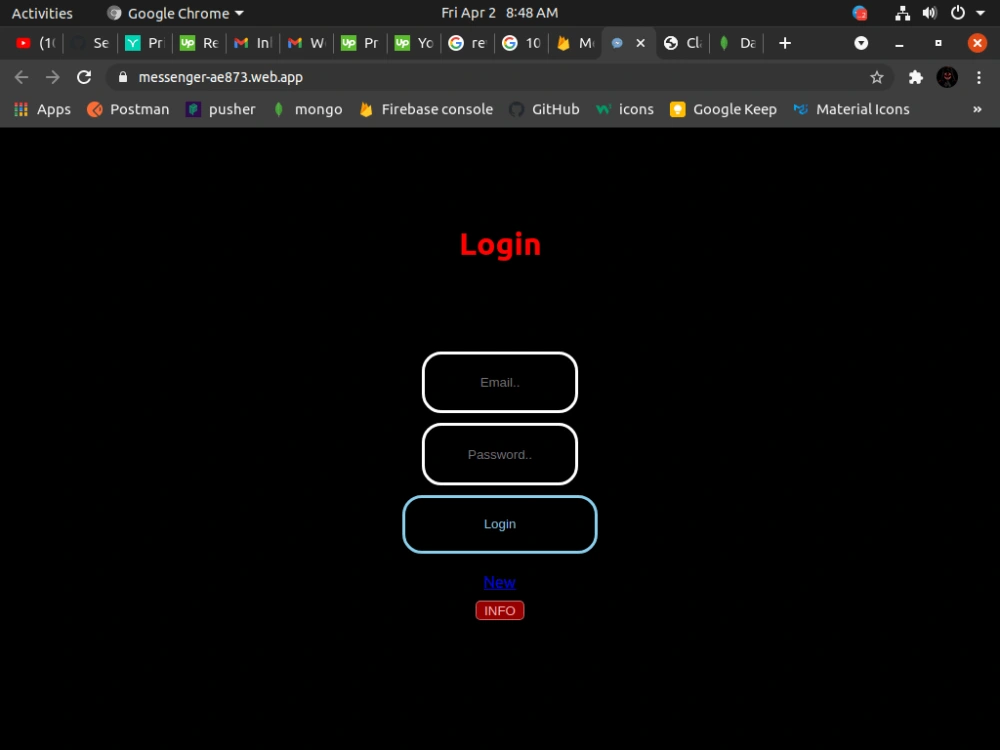Expand the system menu arrow
Screen dimensions: 1000x750
pyautogui.click(x=980, y=13)
